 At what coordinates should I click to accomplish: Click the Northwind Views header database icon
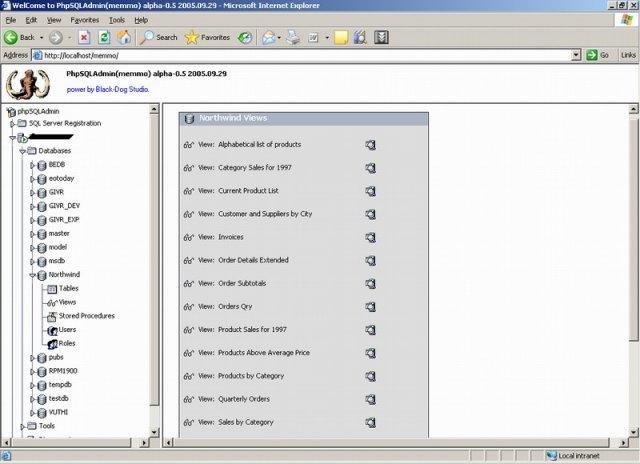(189, 119)
